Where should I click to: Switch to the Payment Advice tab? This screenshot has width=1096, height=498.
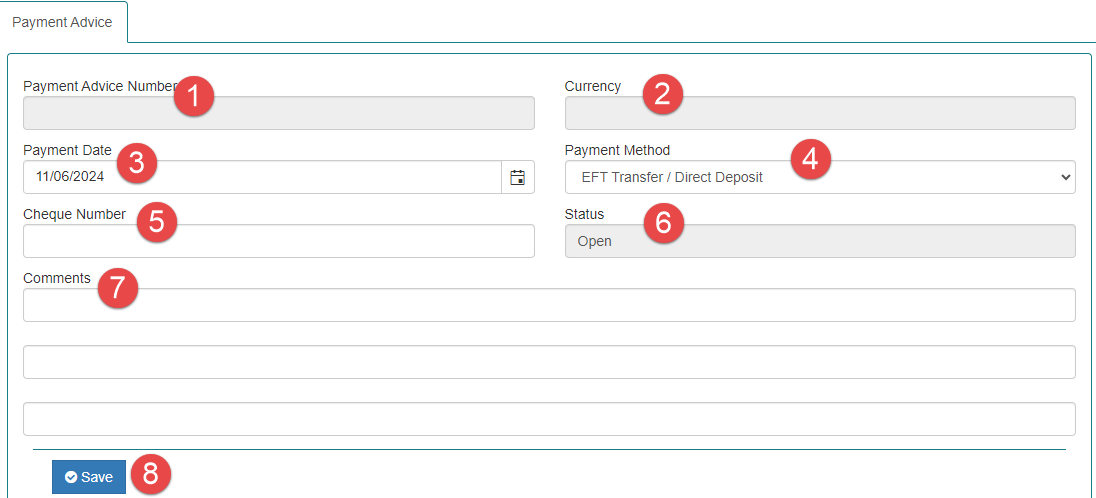point(62,22)
